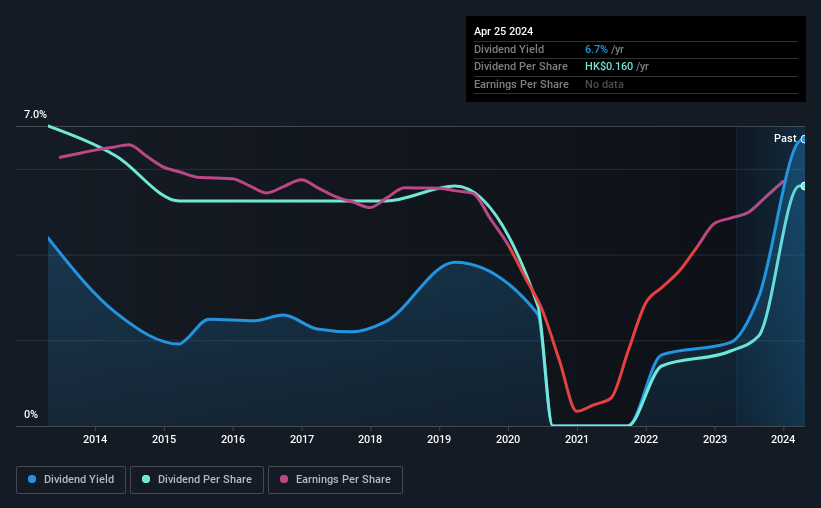Click the 2024 x-axis year label
821x508 pixels.
(783, 439)
